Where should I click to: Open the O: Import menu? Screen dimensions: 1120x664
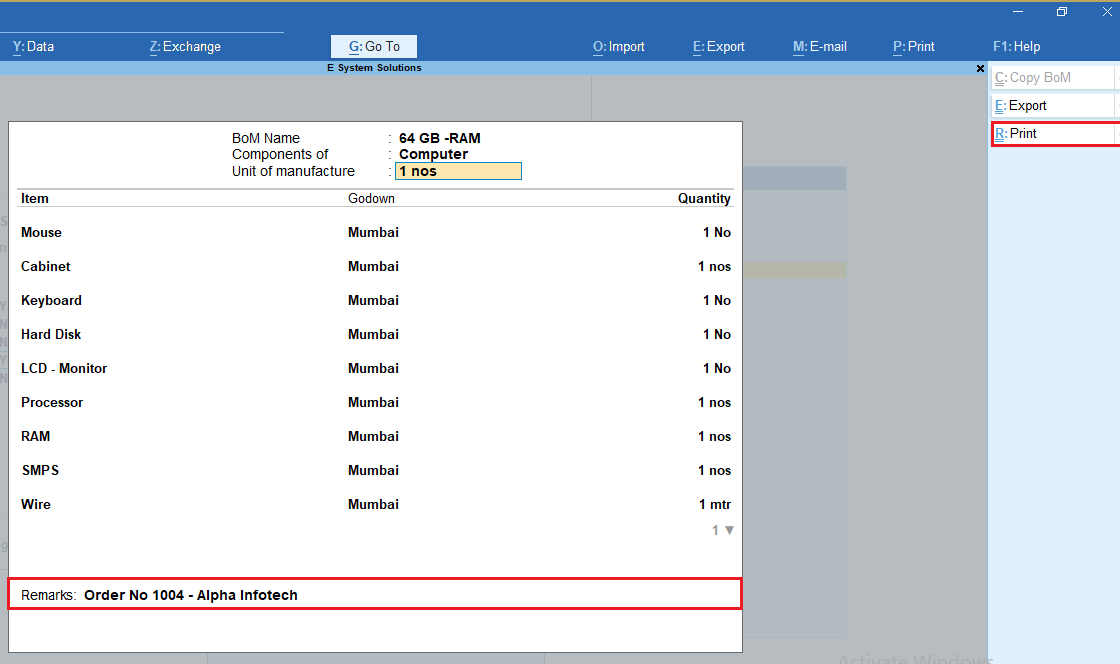click(618, 46)
